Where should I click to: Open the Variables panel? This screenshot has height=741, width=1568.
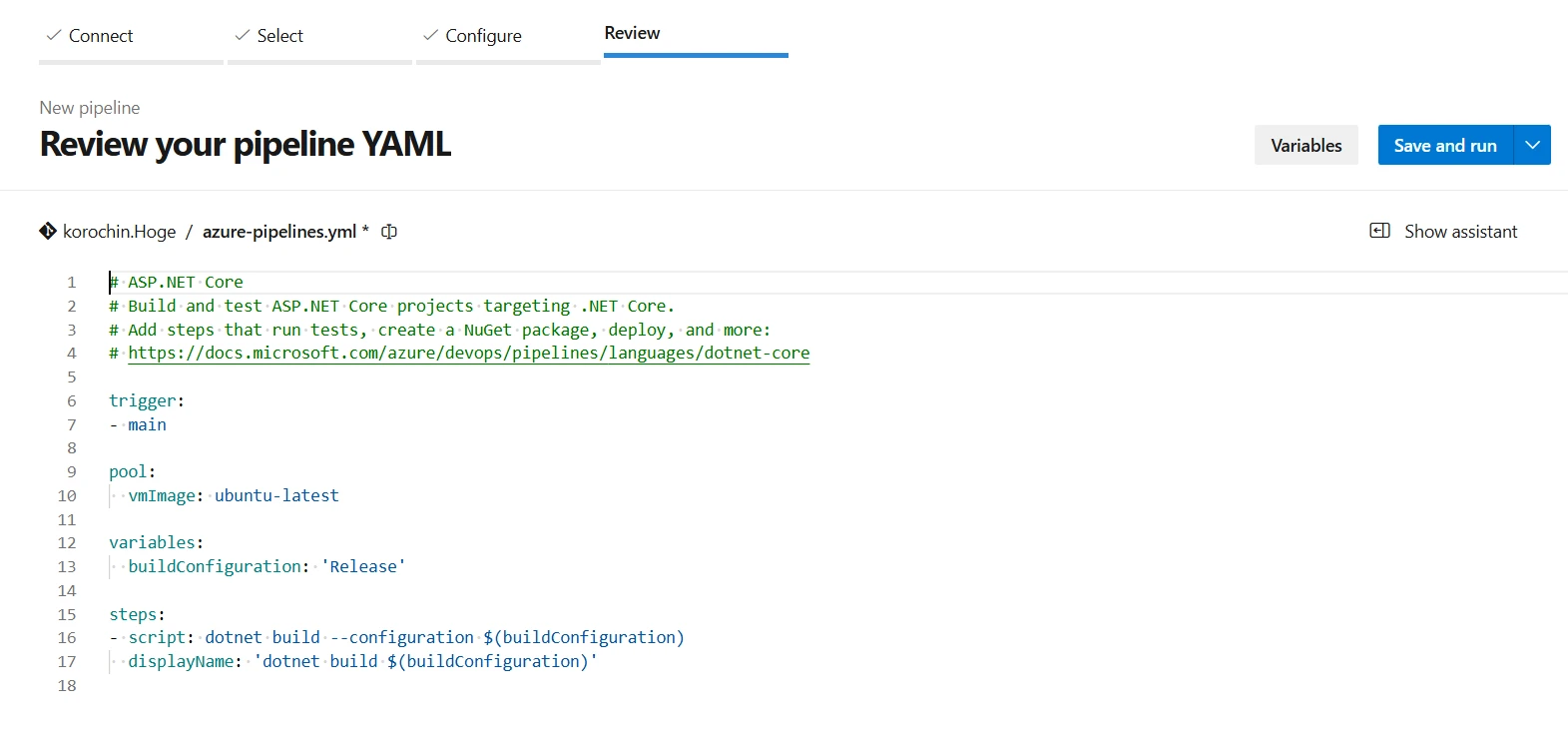1306,145
